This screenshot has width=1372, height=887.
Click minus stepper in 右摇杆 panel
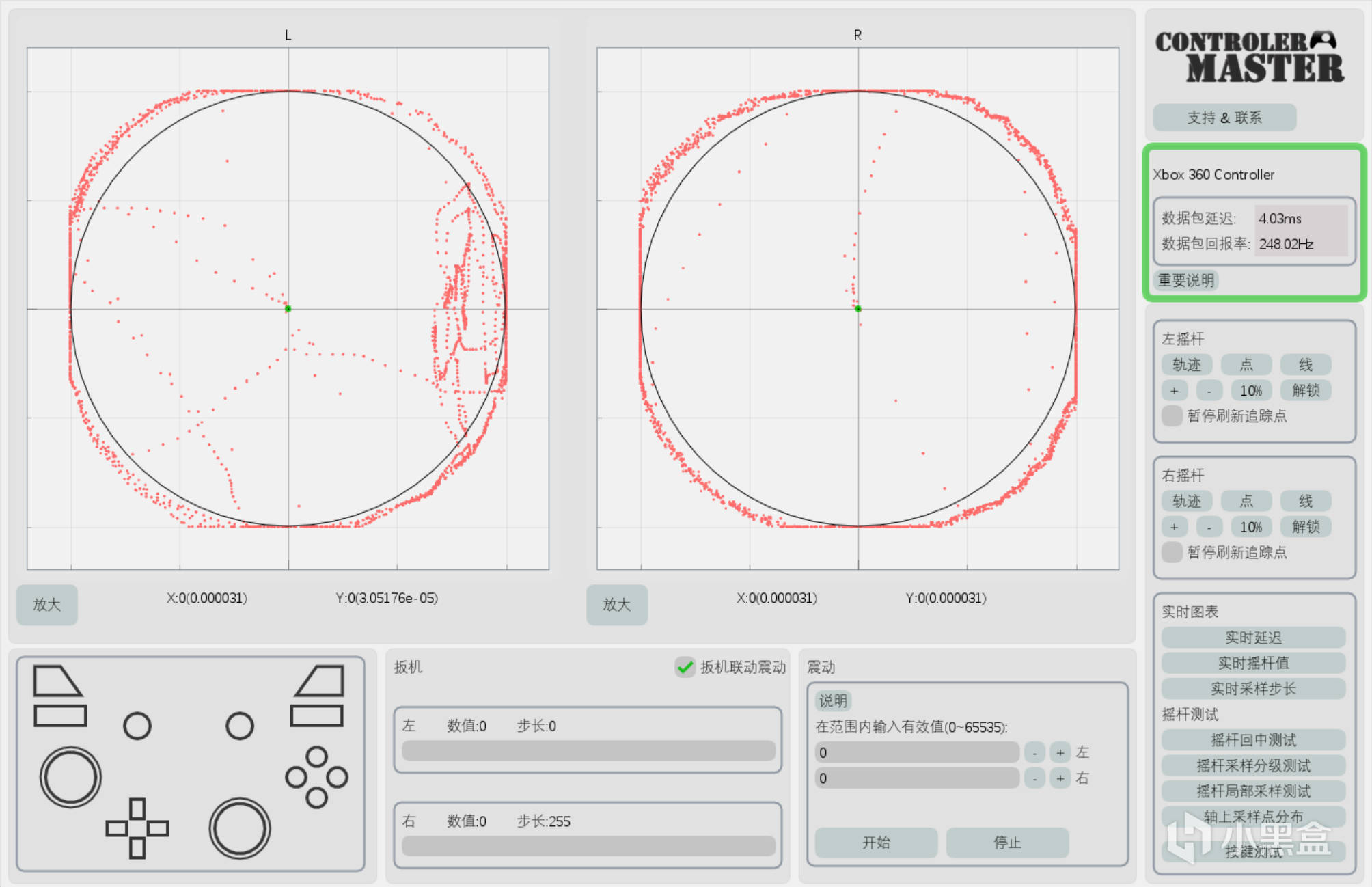[1209, 526]
